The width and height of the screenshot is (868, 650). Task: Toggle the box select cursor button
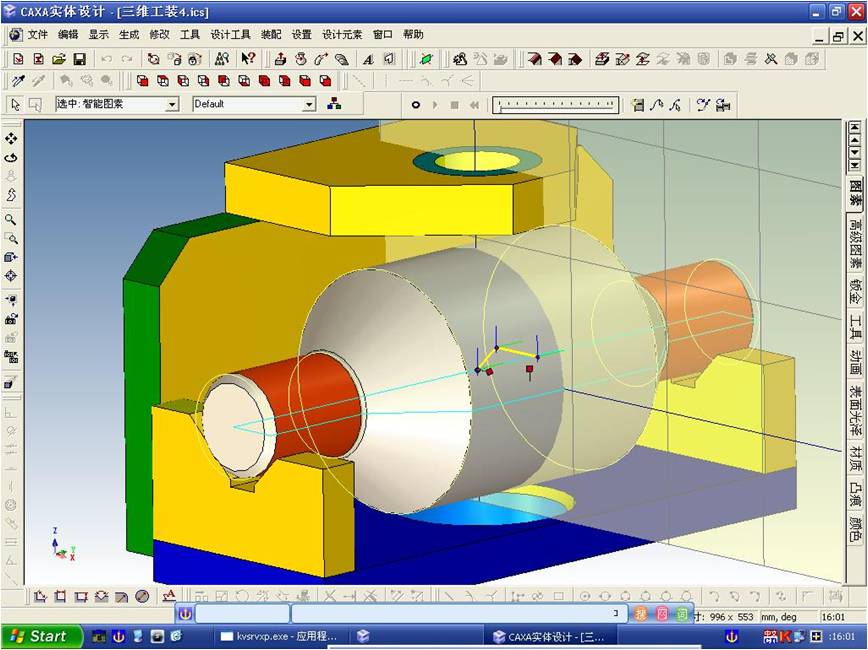coord(35,104)
